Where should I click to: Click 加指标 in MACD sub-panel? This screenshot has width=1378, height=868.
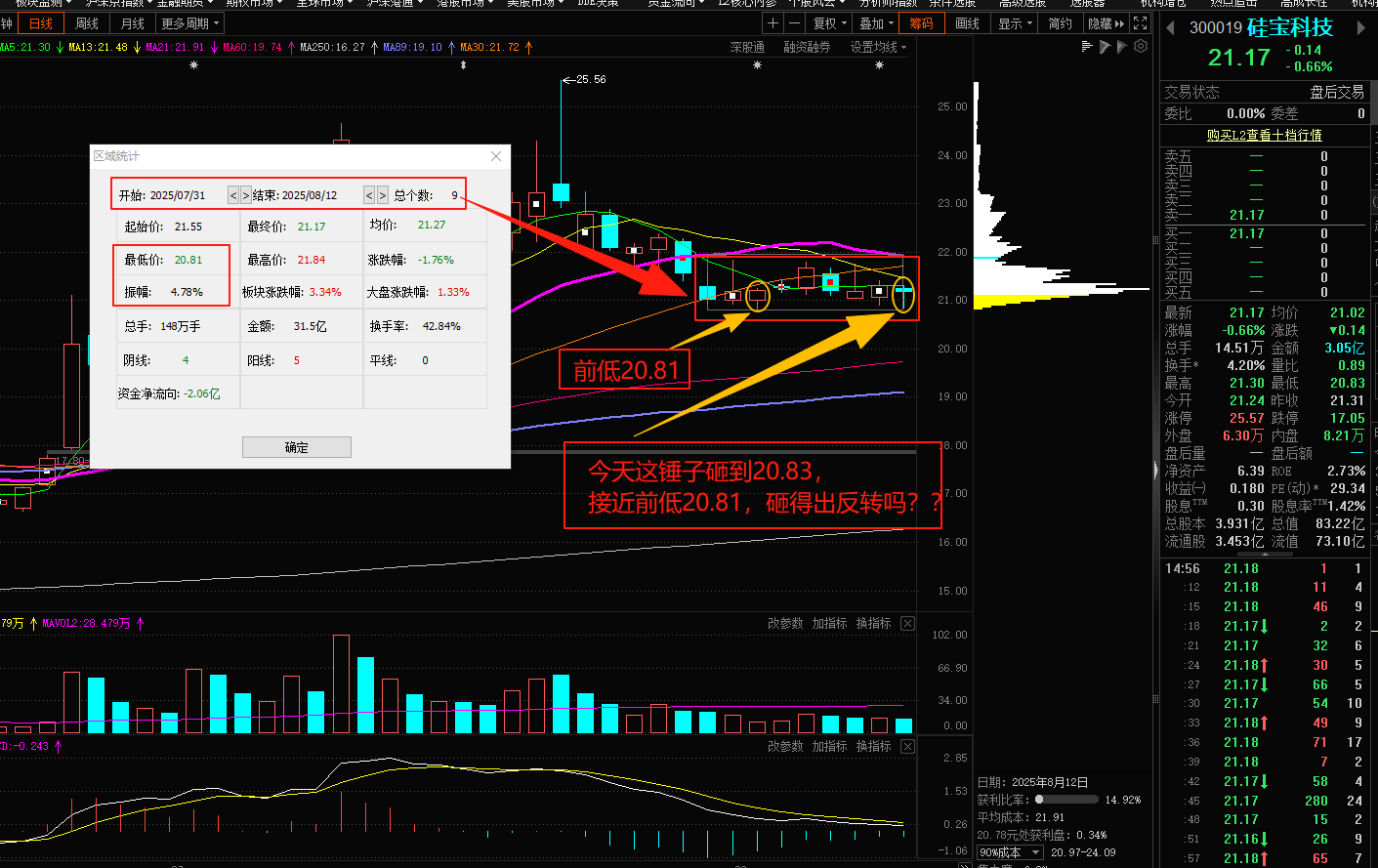(829, 746)
